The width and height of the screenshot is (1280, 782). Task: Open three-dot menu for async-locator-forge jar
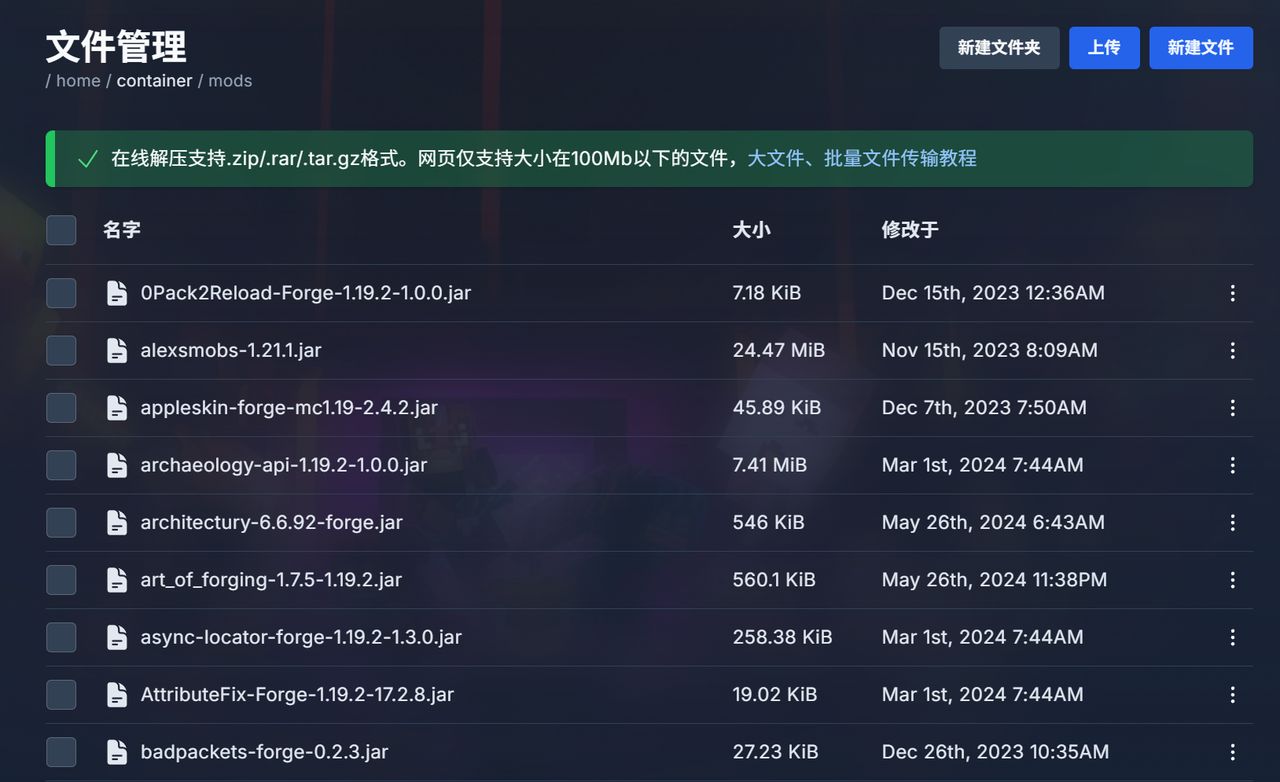coord(1232,637)
